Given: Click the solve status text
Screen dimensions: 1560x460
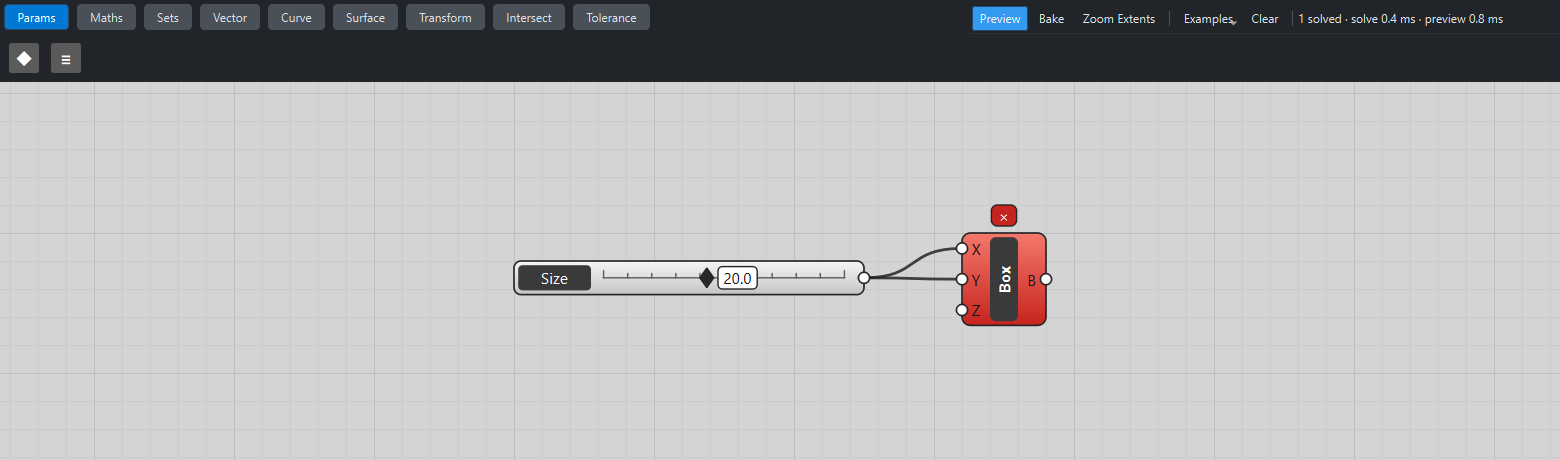Looking at the screenshot, I should coord(1400,18).
